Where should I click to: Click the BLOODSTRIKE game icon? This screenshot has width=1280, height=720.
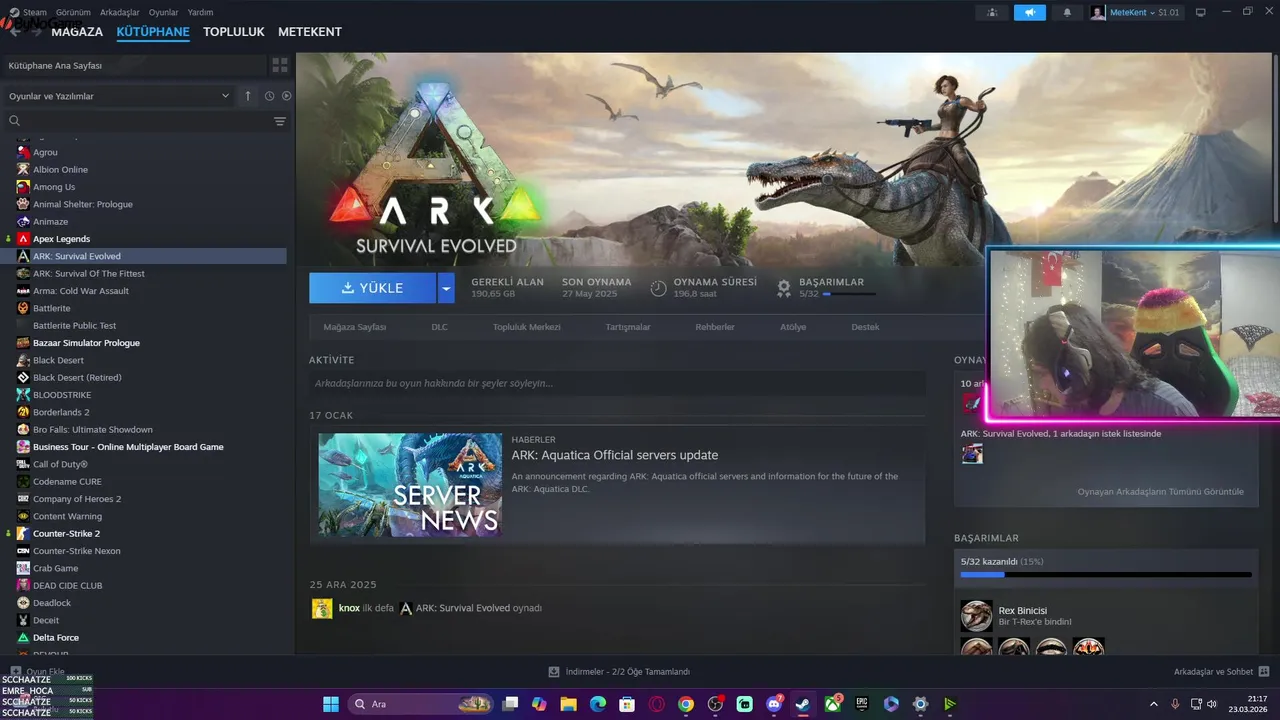pos(23,395)
